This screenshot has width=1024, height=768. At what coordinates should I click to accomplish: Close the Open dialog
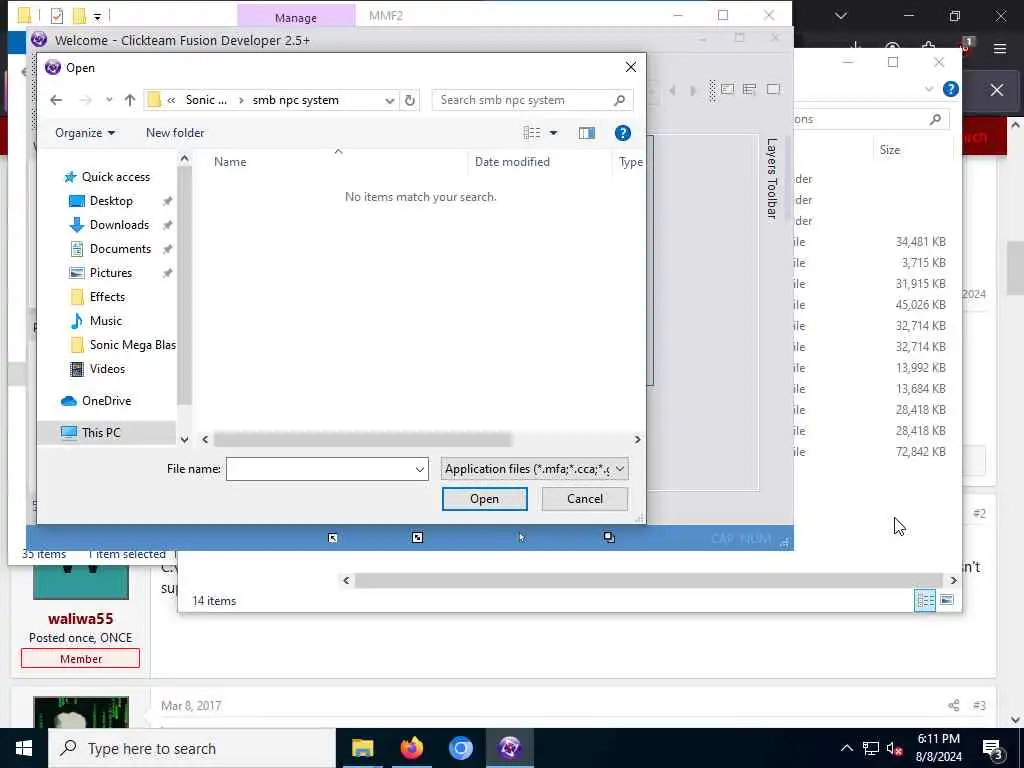click(x=630, y=67)
